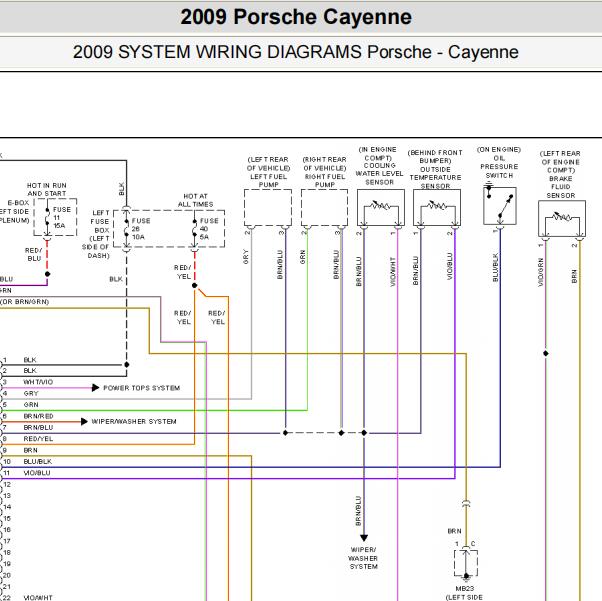Screen dimensions: 602x601
Task: Select the "FUSE 40 5A" text
Action: click(209, 229)
